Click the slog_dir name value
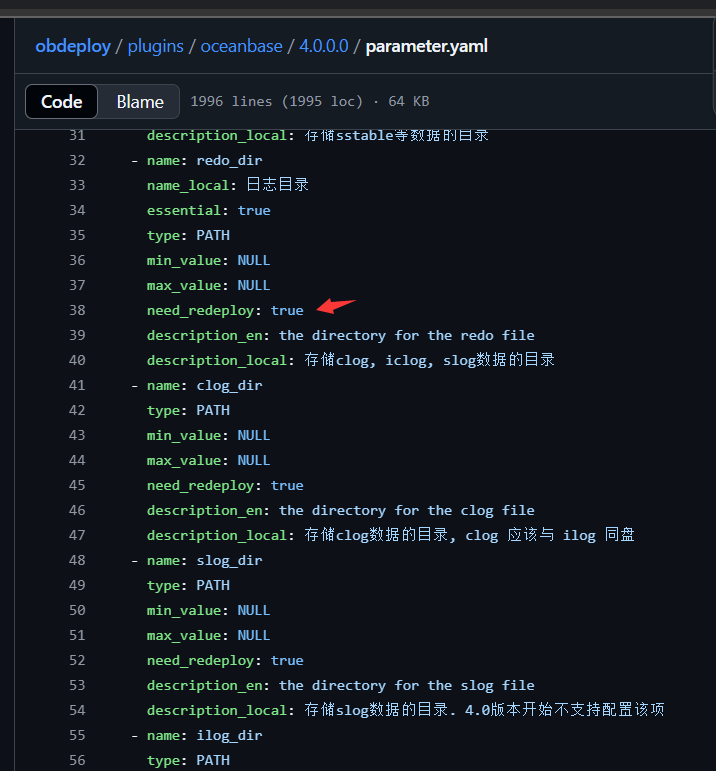Image resolution: width=716 pixels, height=771 pixels. (230, 561)
